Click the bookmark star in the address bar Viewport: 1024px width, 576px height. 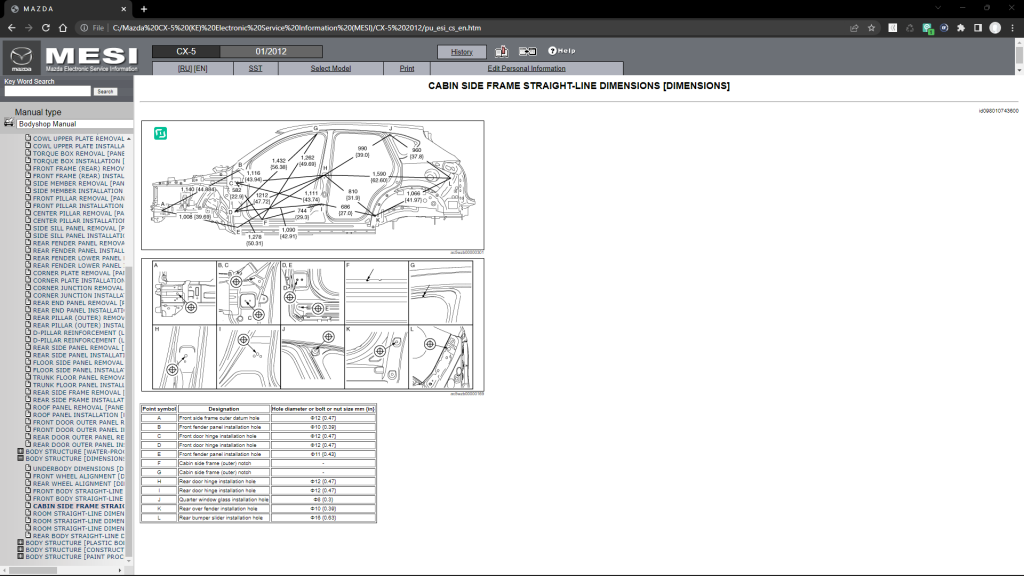(871, 28)
